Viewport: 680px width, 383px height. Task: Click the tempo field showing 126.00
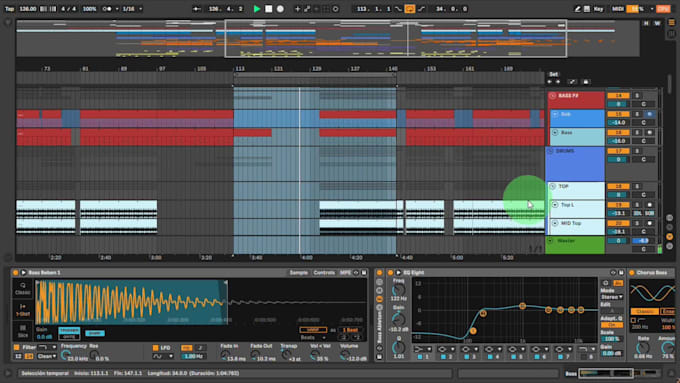pyautogui.click(x=27, y=9)
